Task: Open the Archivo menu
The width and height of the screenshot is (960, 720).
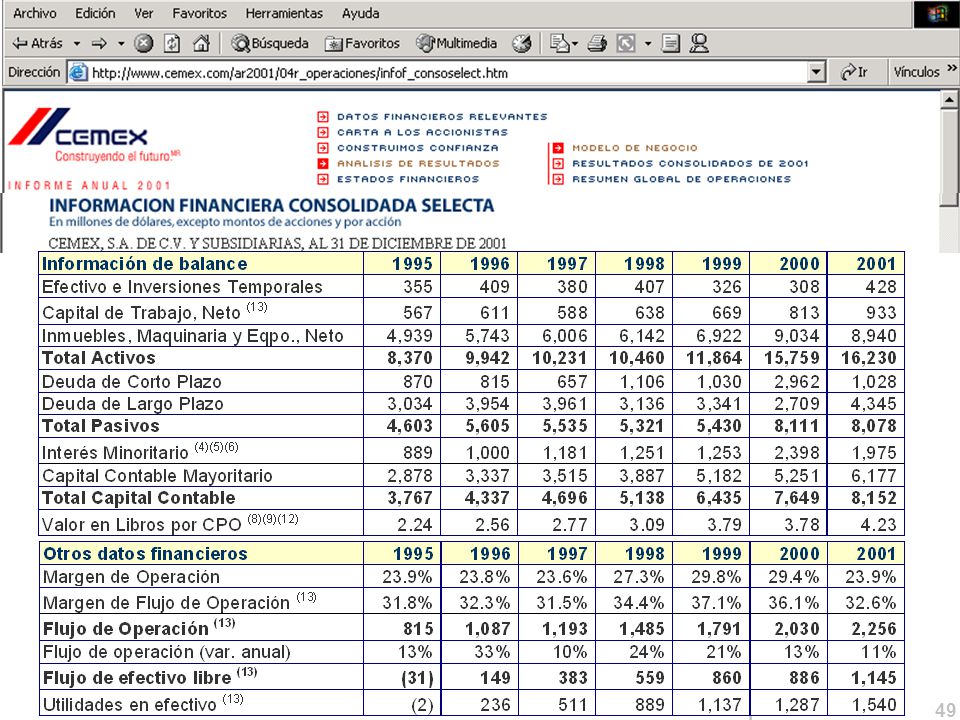Action: tap(34, 13)
